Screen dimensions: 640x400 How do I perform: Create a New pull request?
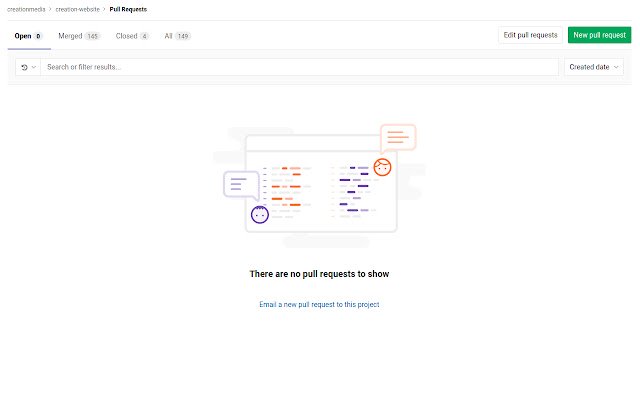(599, 35)
